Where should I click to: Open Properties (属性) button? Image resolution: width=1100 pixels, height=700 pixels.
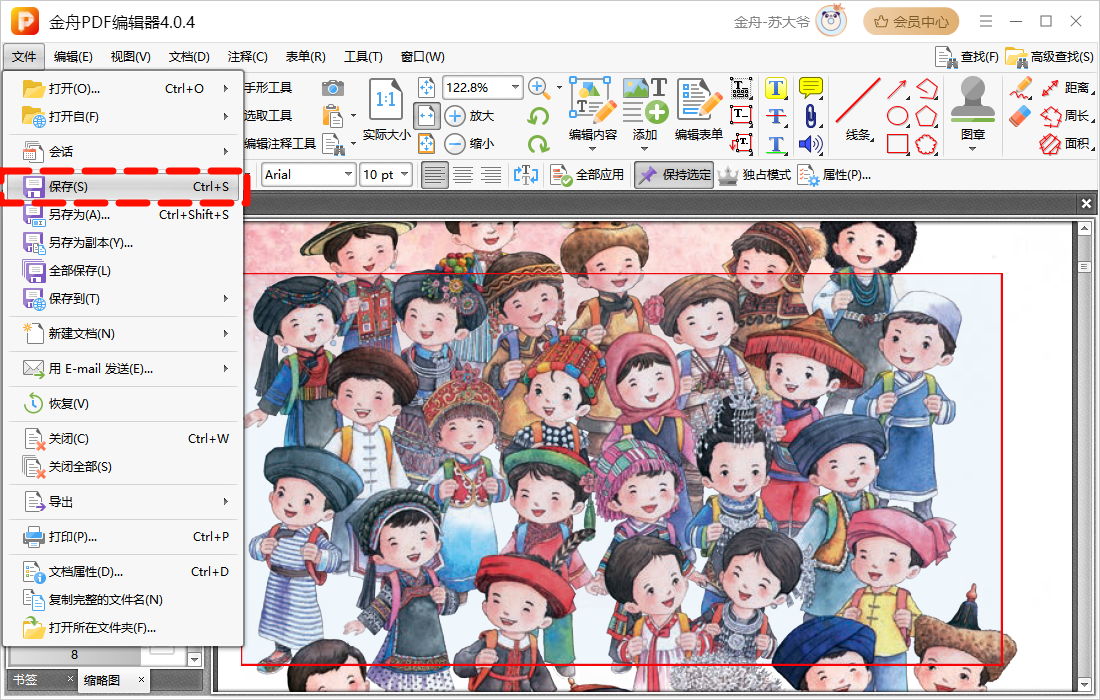point(835,175)
